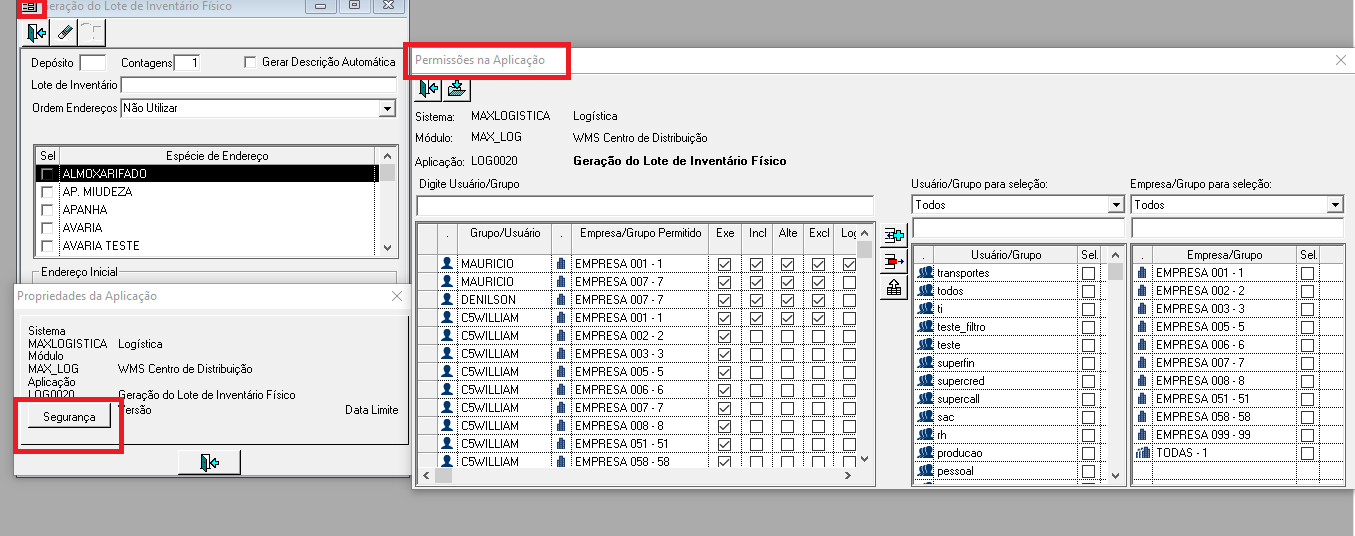Click Espécie de Endereço column header
Viewport: 1355px width, 536px height.
217,156
